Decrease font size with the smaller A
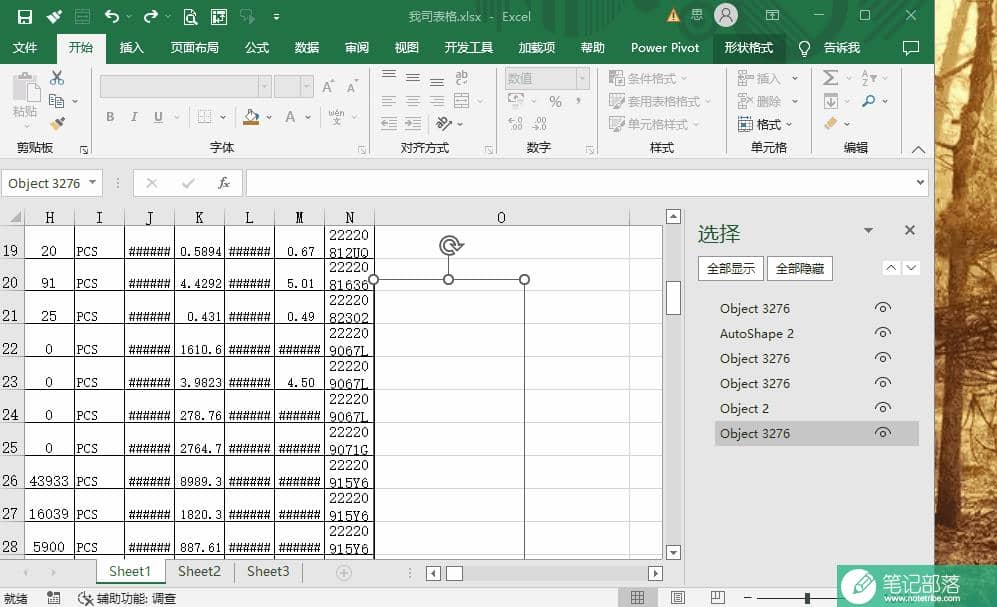997x607 pixels. [352, 86]
